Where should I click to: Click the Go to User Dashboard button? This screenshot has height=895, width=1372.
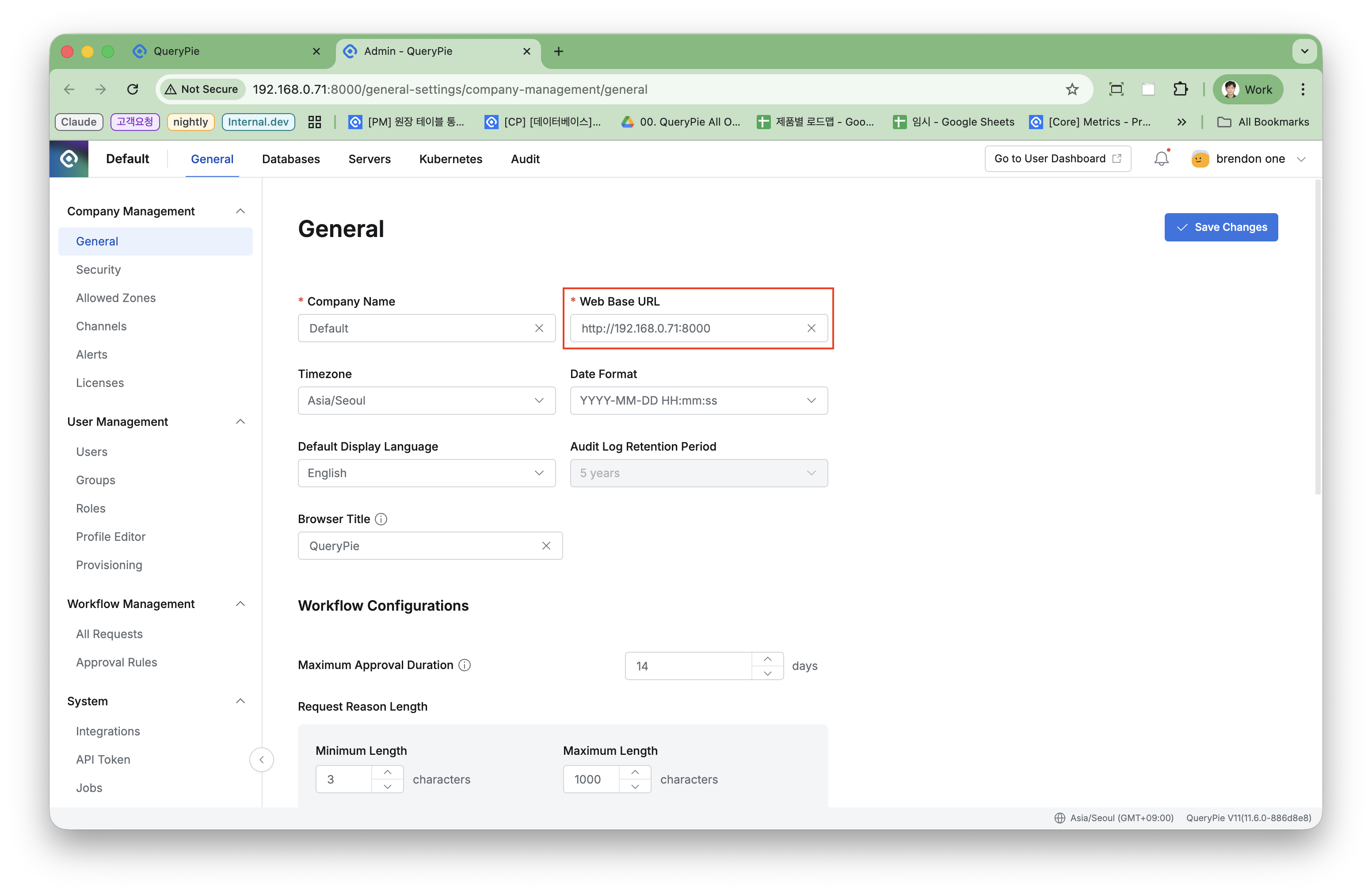pyautogui.click(x=1057, y=159)
